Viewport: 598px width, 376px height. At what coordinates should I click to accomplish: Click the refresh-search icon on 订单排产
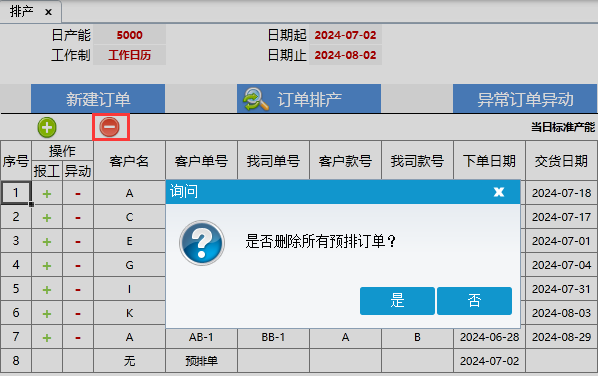(x=256, y=99)
